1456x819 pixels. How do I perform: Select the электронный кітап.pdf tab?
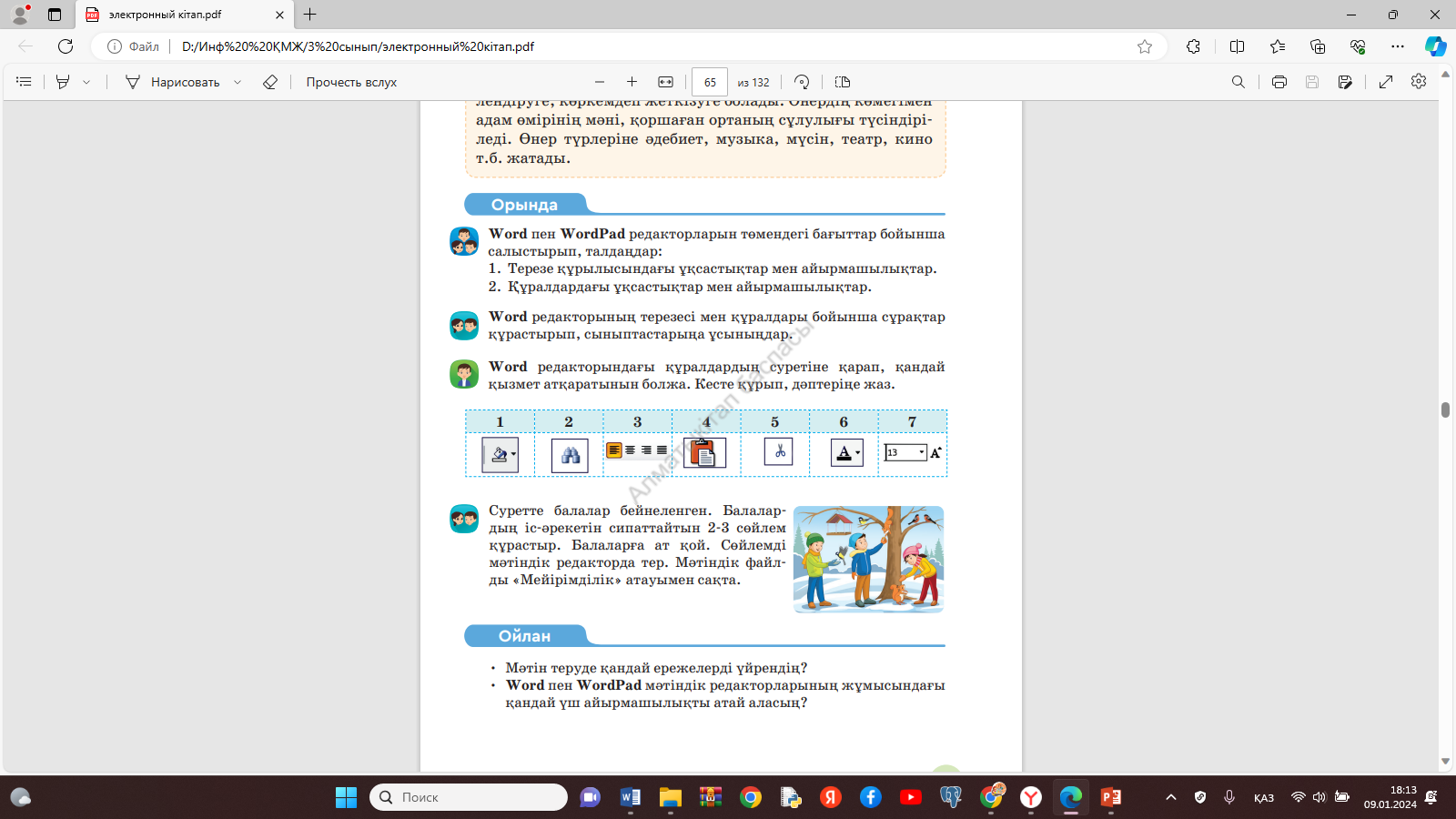point(185,15)
